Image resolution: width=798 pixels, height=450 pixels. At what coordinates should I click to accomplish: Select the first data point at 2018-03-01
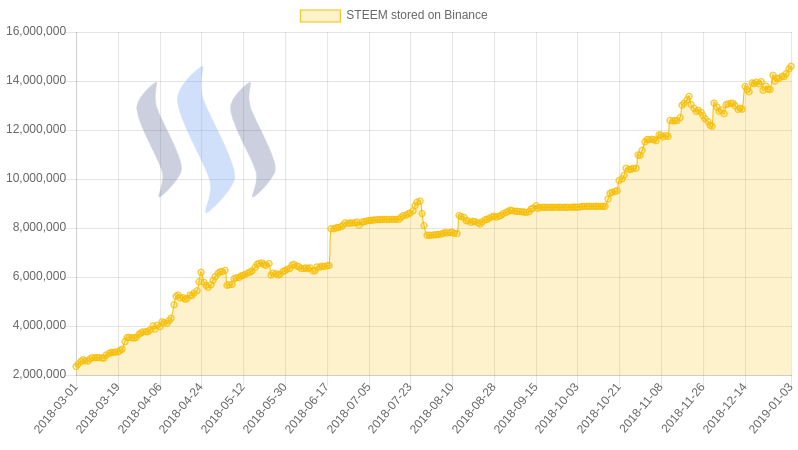(x=76, y=366)
